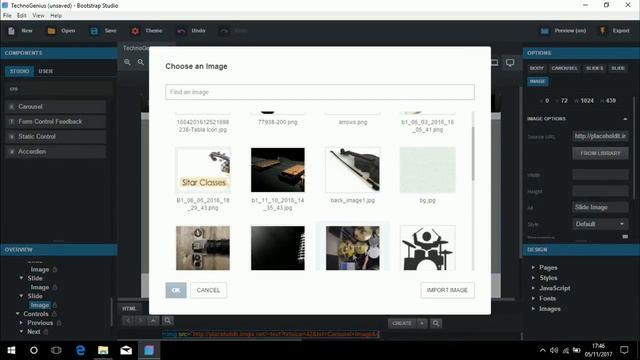Screen dimensions: 640x360
Task: Select the Accordion component
Action: click(x=56, y=151)
